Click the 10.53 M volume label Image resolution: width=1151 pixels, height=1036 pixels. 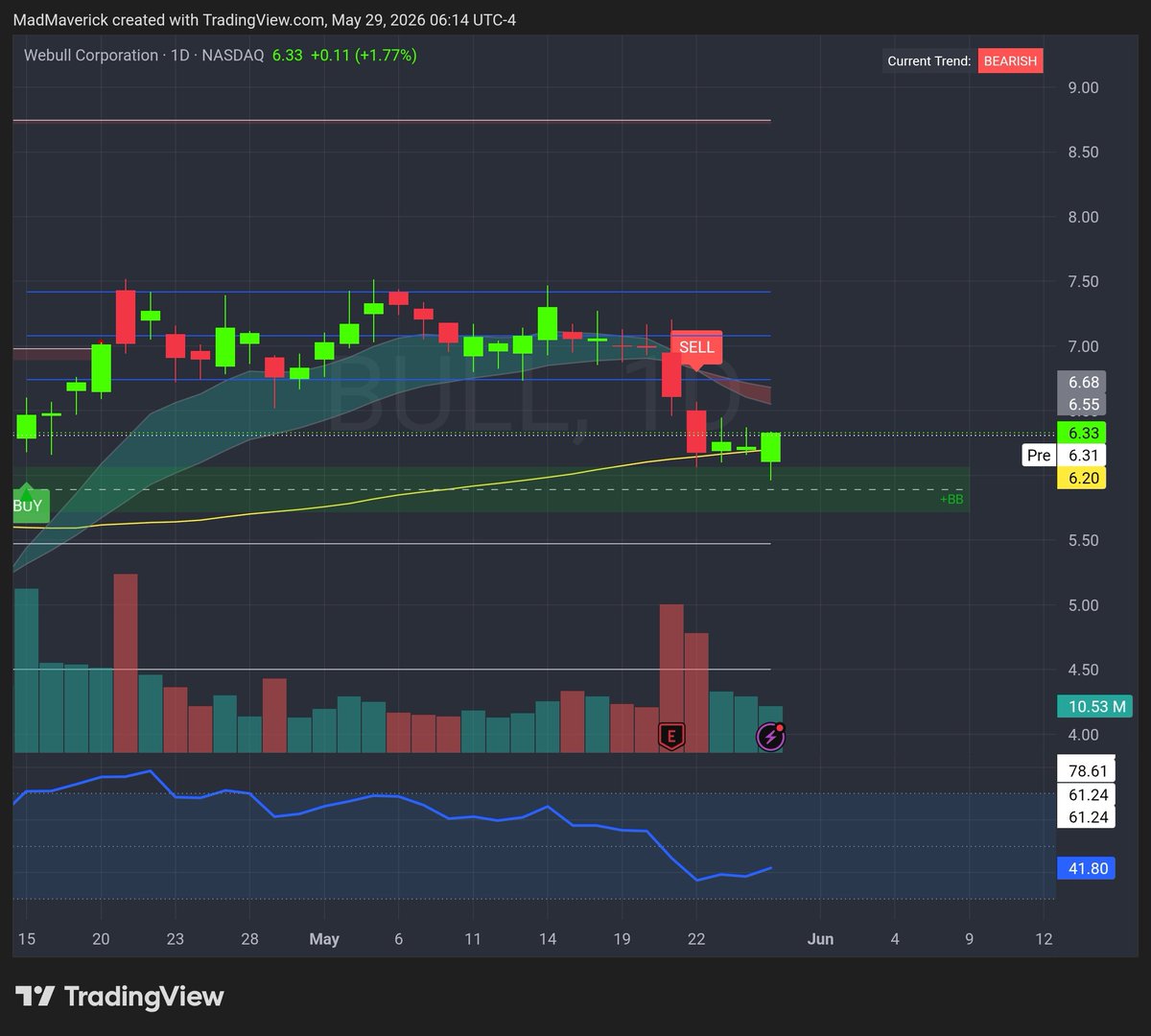click(1094, 707)
